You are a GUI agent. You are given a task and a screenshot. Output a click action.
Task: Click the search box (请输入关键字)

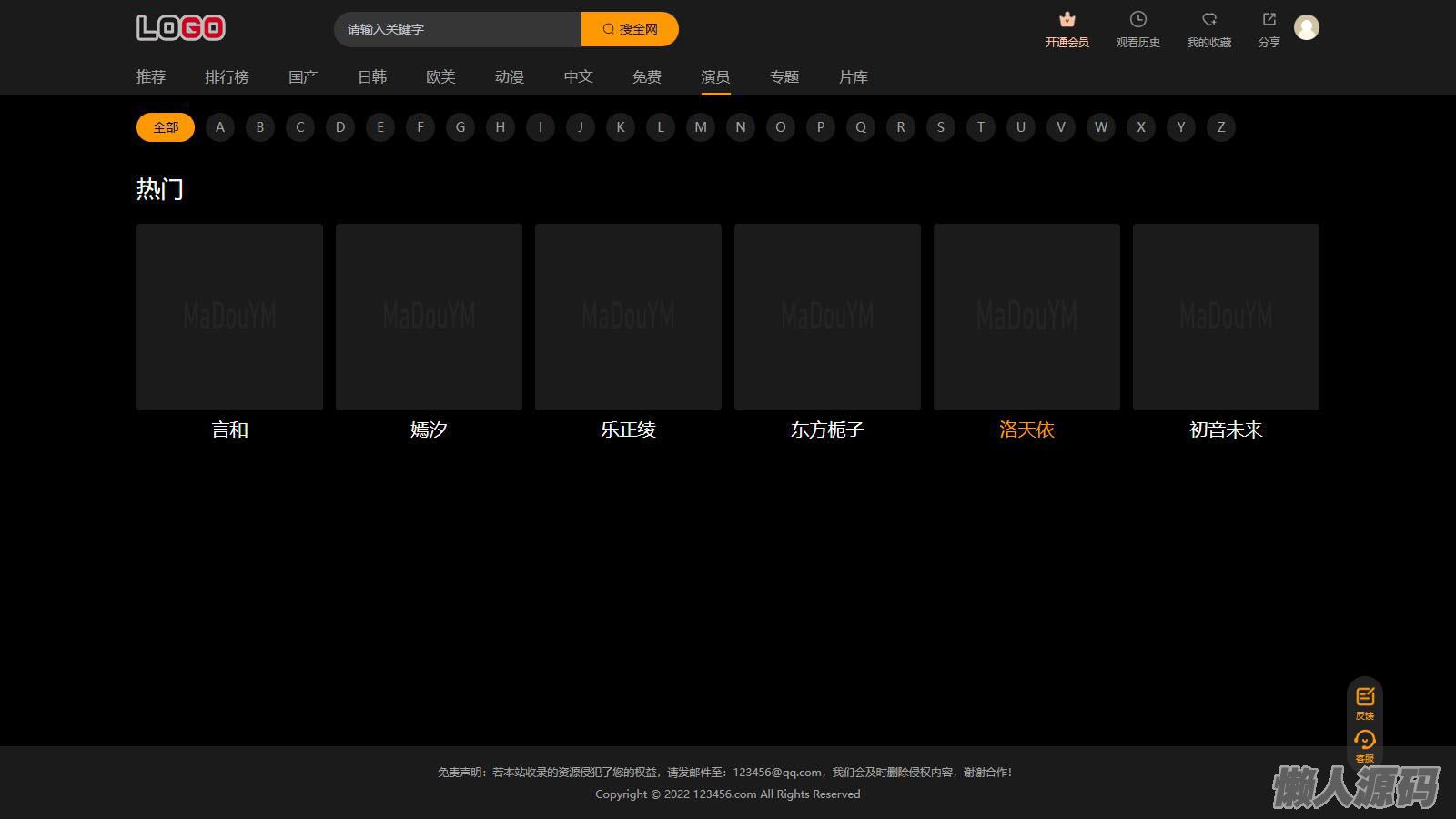[x=458, y=29]
